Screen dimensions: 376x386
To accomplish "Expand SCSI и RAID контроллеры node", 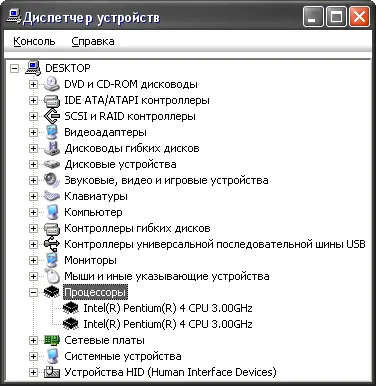I will [33, 117].
